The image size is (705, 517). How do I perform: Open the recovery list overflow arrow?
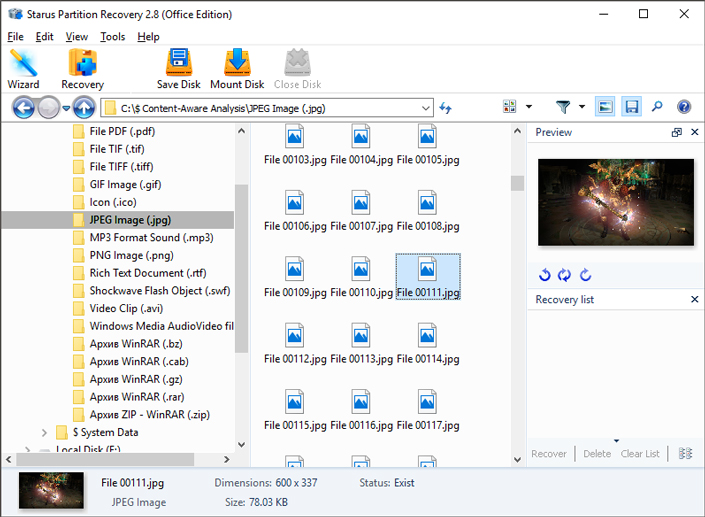[616, 441]
